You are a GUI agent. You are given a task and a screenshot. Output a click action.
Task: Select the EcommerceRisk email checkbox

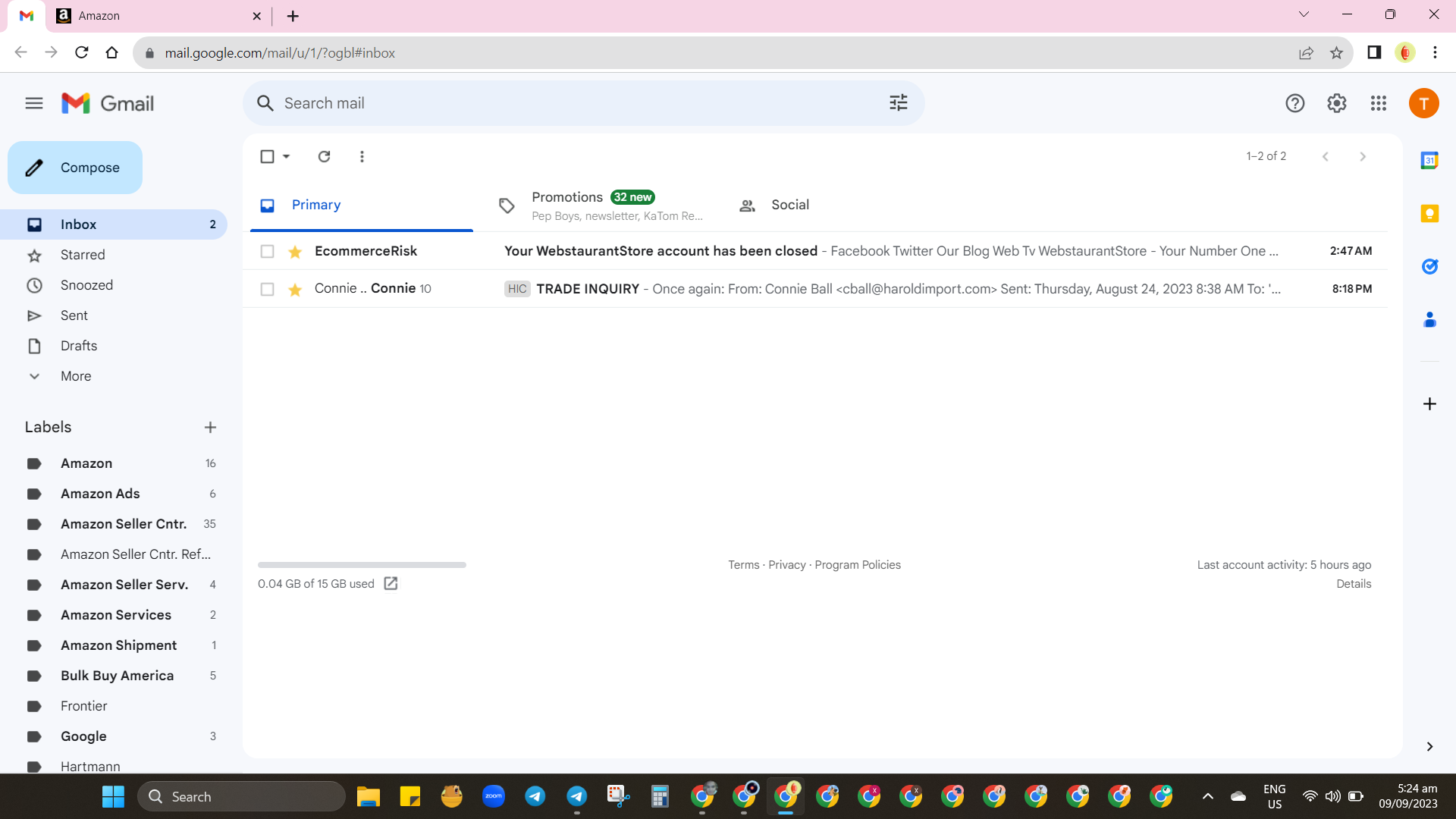pyautogui.click(x=267, y=251)
